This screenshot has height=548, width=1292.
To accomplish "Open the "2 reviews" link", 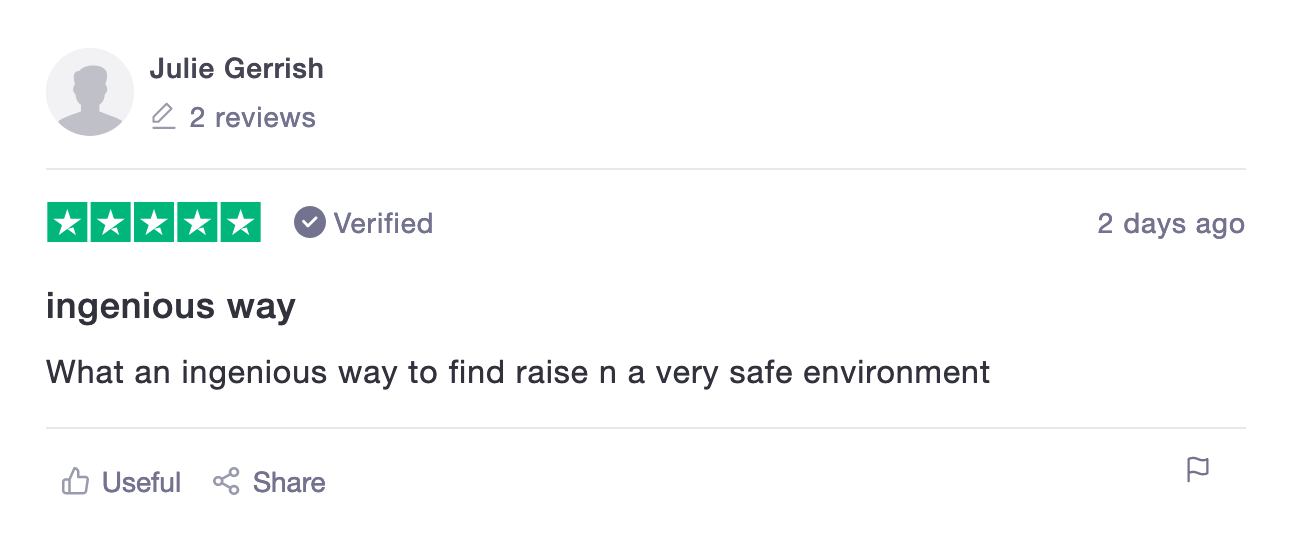I will pyautogui.click(x=252, y=118).
